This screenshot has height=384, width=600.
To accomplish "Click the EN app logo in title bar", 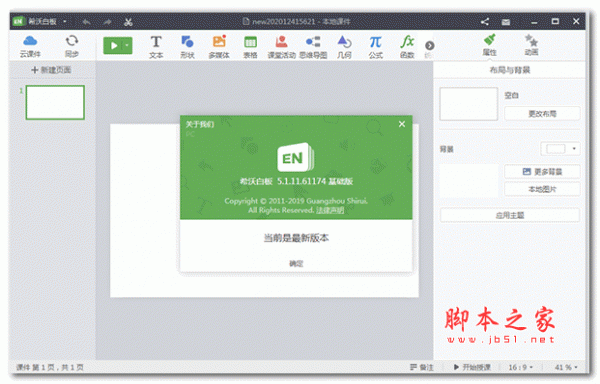I will [18, 21].
